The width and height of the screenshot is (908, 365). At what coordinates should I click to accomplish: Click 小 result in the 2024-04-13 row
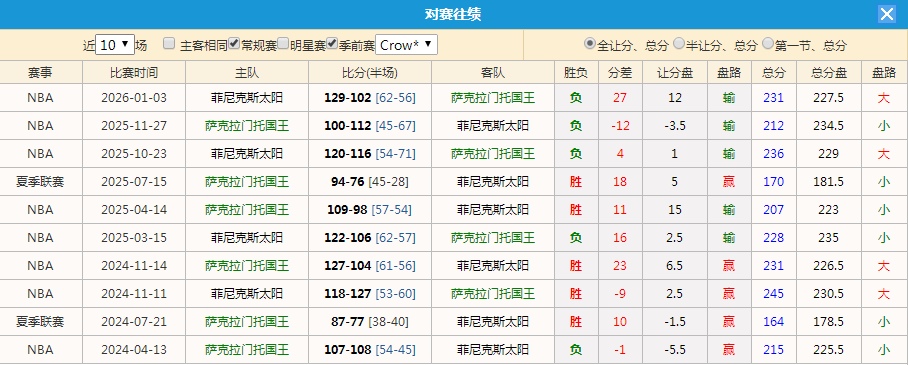click(x=884, y=349)
